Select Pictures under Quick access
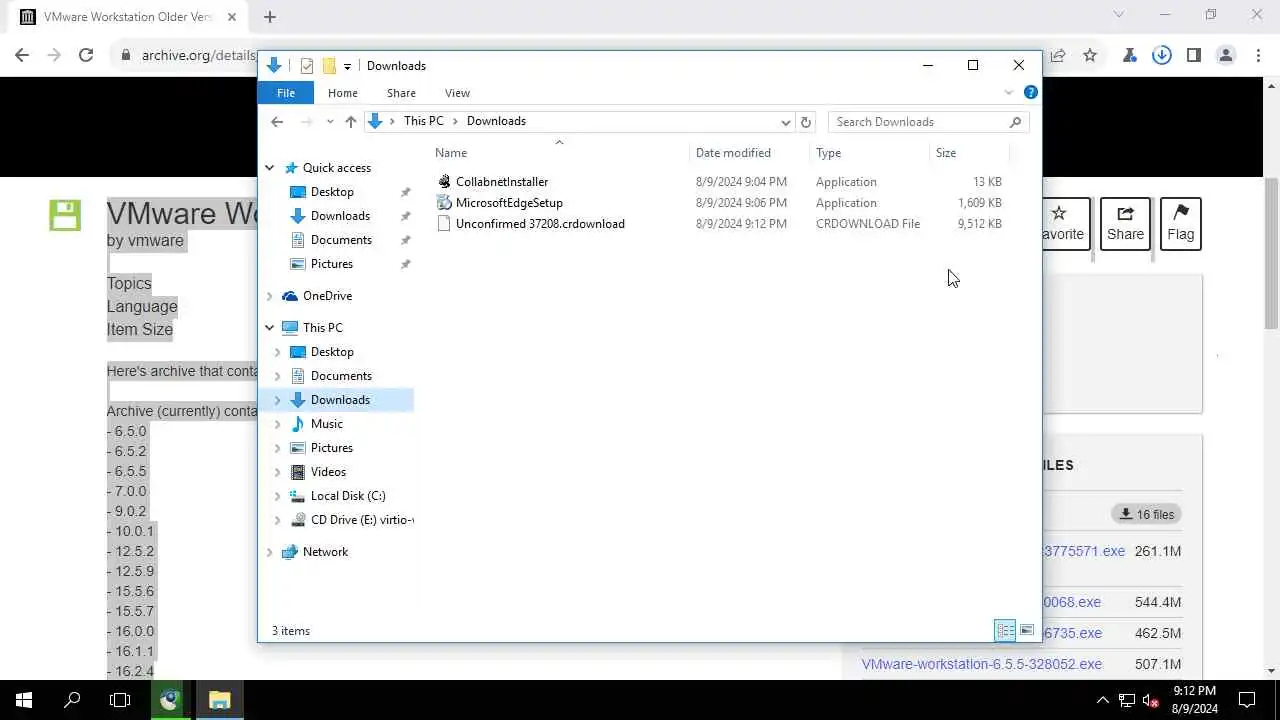 pyautogui.click(x=331, y=264)
